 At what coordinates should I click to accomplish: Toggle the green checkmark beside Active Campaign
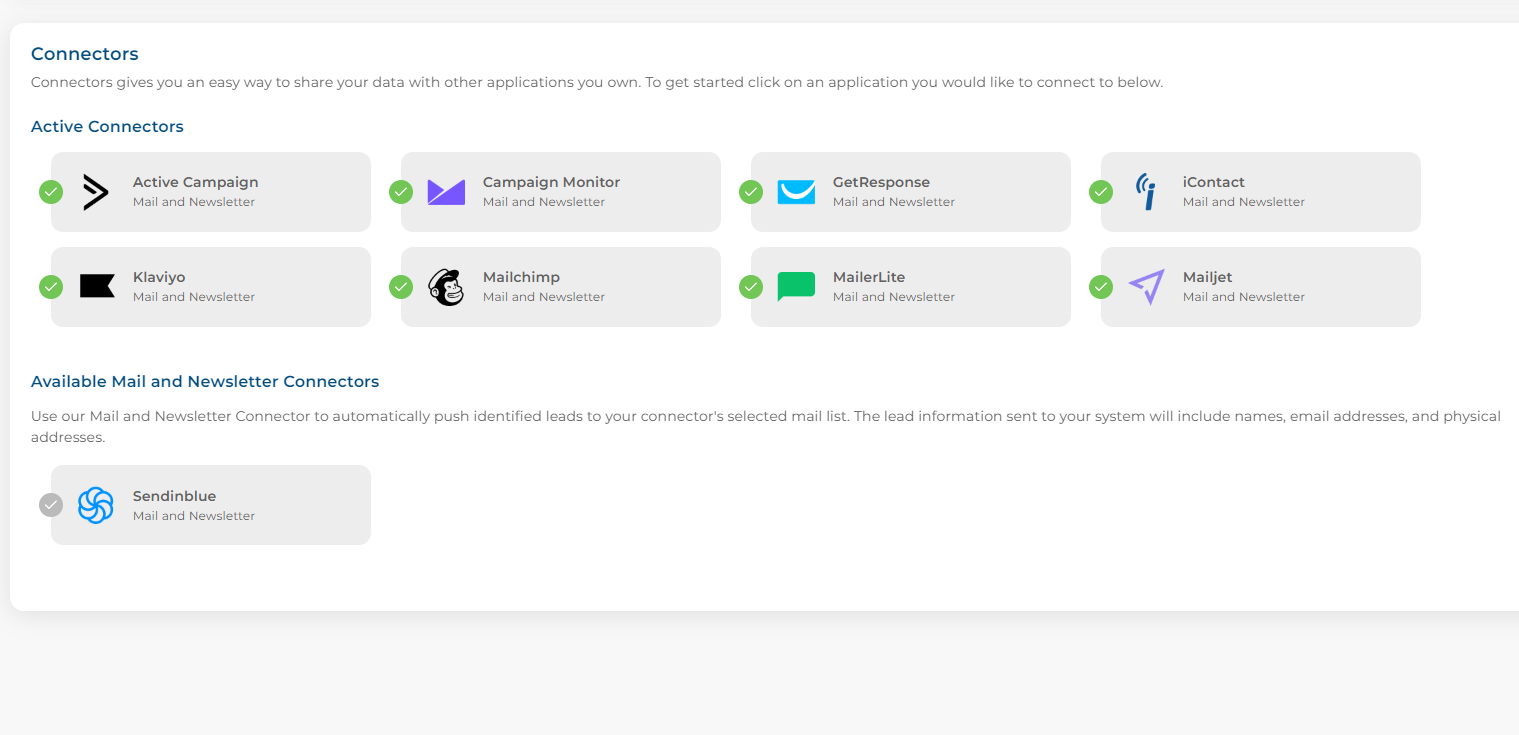[x=51, y=192]
